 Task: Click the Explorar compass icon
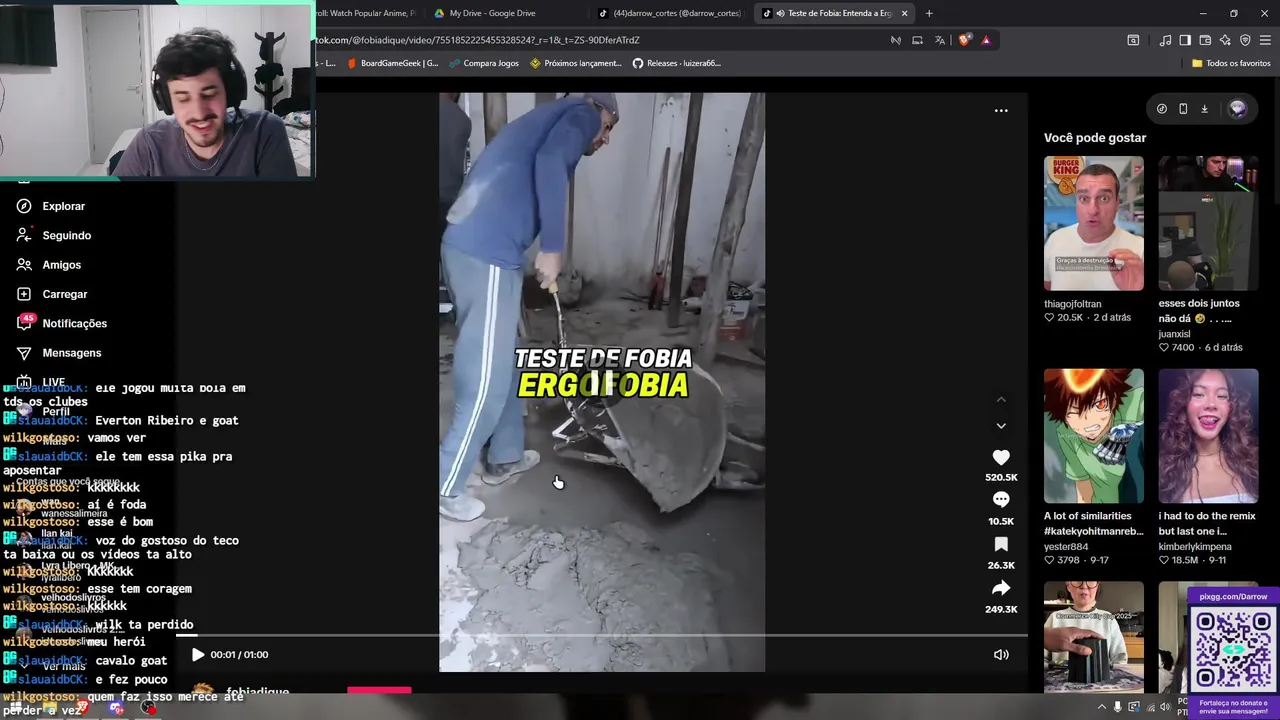24,206
